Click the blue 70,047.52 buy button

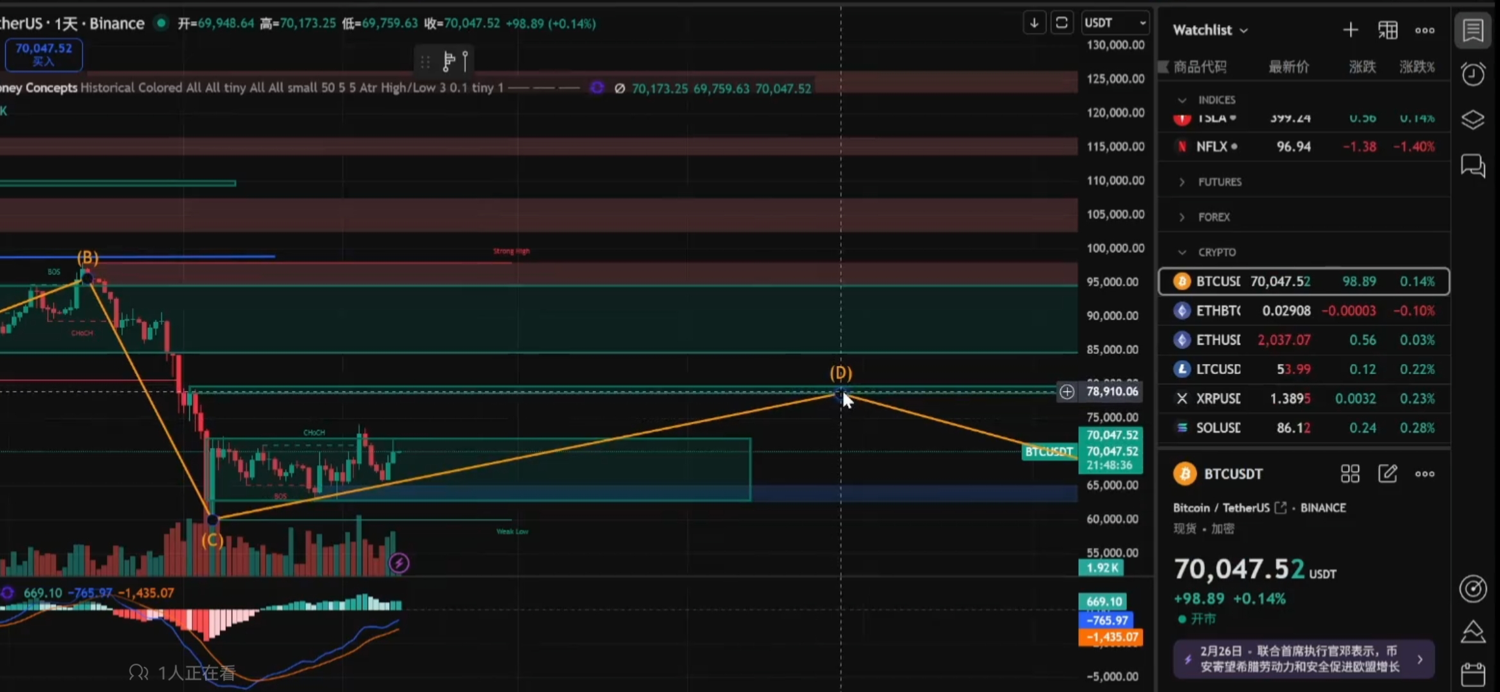pyautogui.click(x=43, y=54)
